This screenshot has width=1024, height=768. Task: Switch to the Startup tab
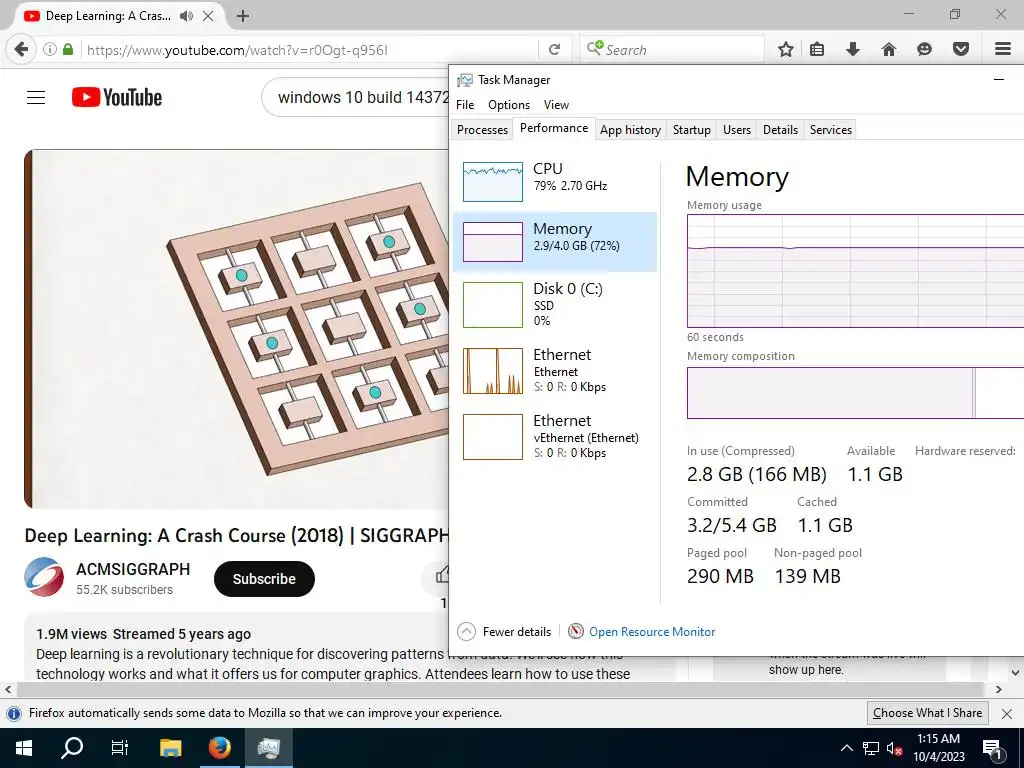[x=692, y=129]
